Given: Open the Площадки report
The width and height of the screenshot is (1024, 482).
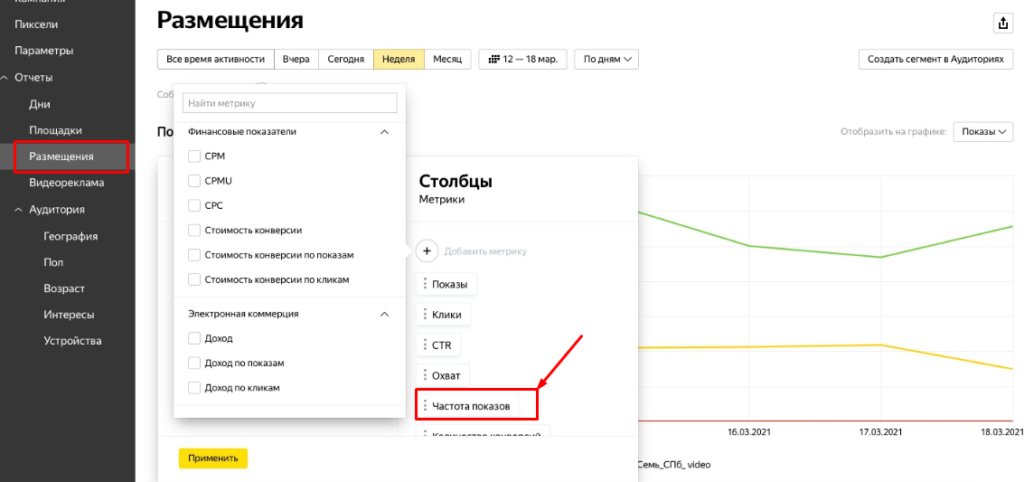Looking at the screenshot, I should coord(56,131).
